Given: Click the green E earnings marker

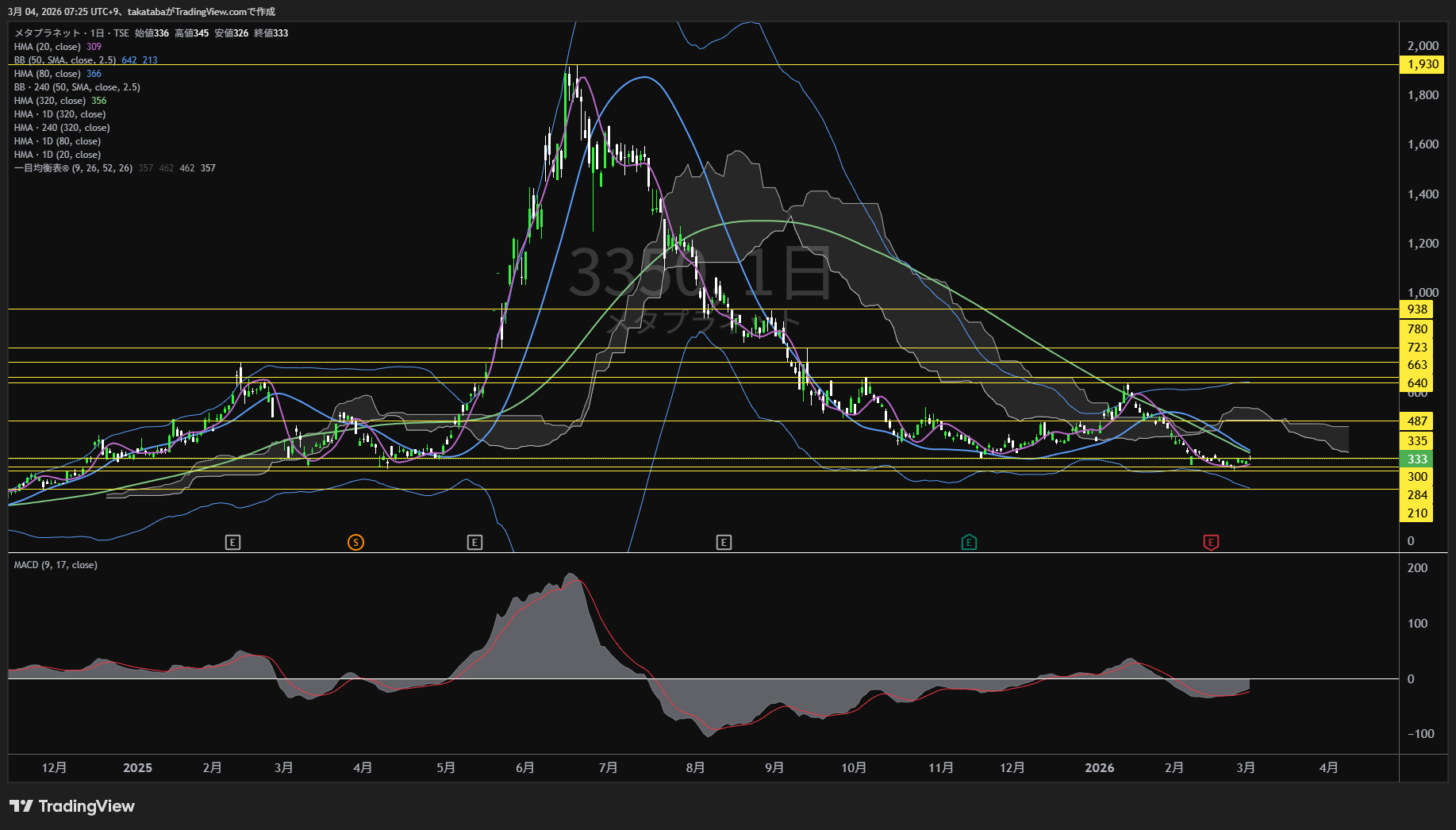Looking at the screenshot, I should coord(969,543).
